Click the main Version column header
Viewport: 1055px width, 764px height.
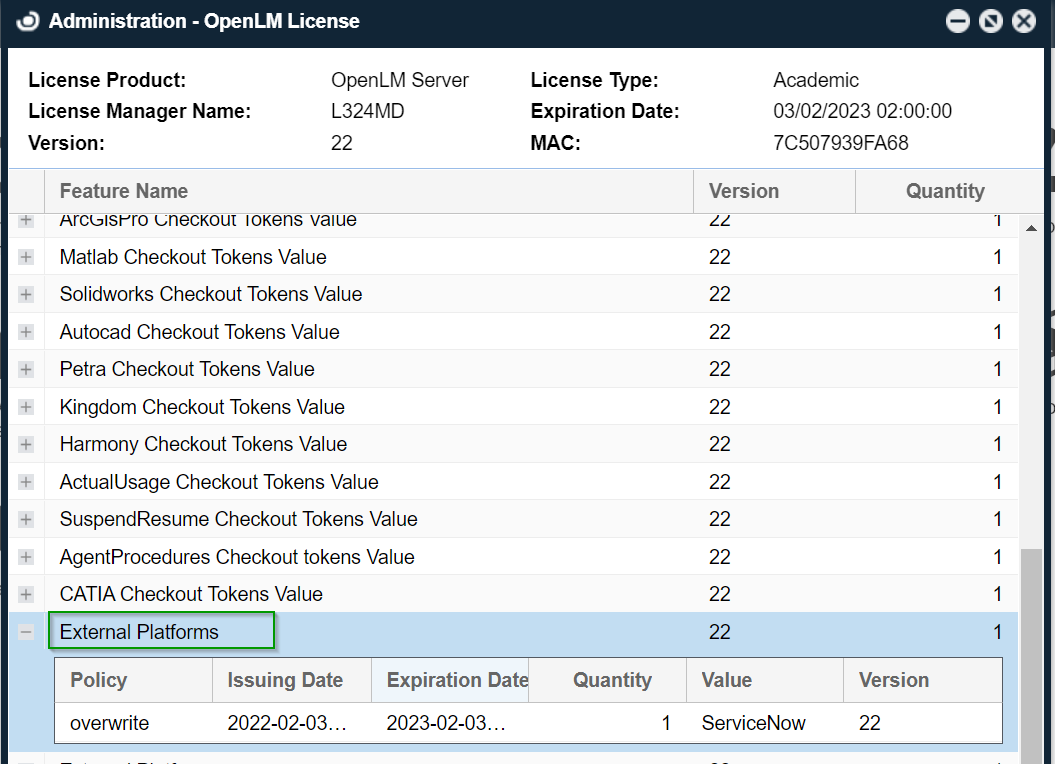click(x=743, y=191)
